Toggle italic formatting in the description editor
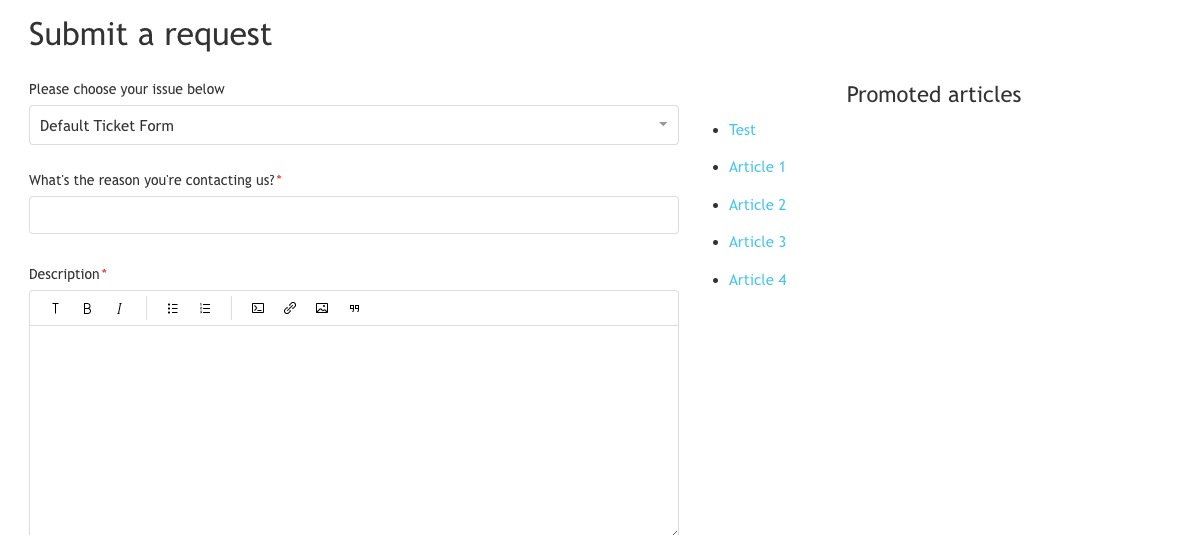This screenshot has width=1200, height=535. click(119, 309)
